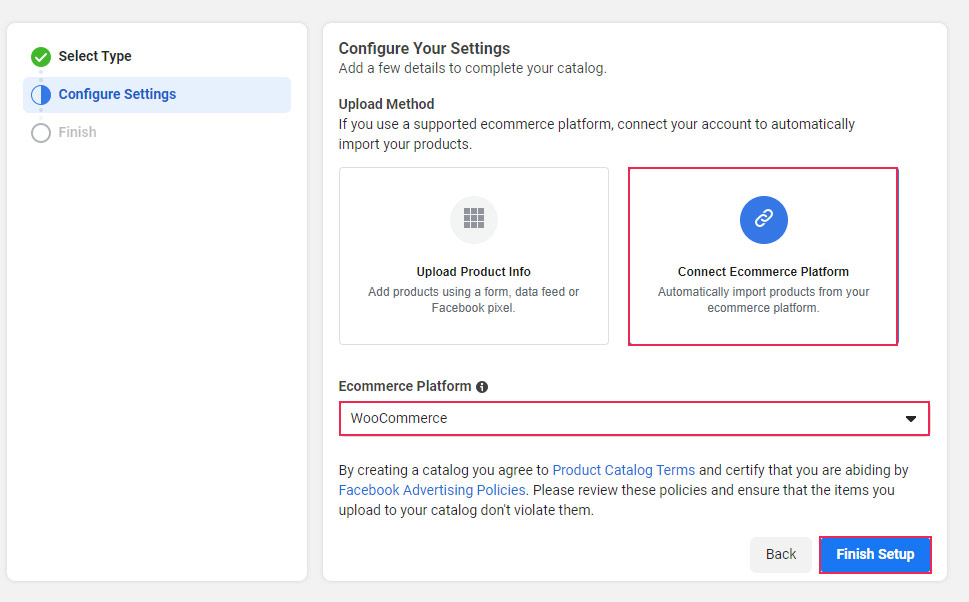Viewport: 969px width, 602px height.
Task: Open the Product Catalog Terms link
Action: click(624, 470)
